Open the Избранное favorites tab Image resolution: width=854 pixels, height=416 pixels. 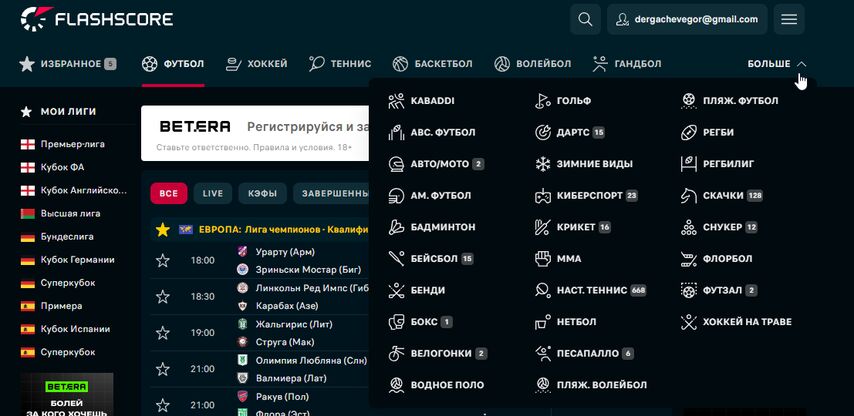68,64
